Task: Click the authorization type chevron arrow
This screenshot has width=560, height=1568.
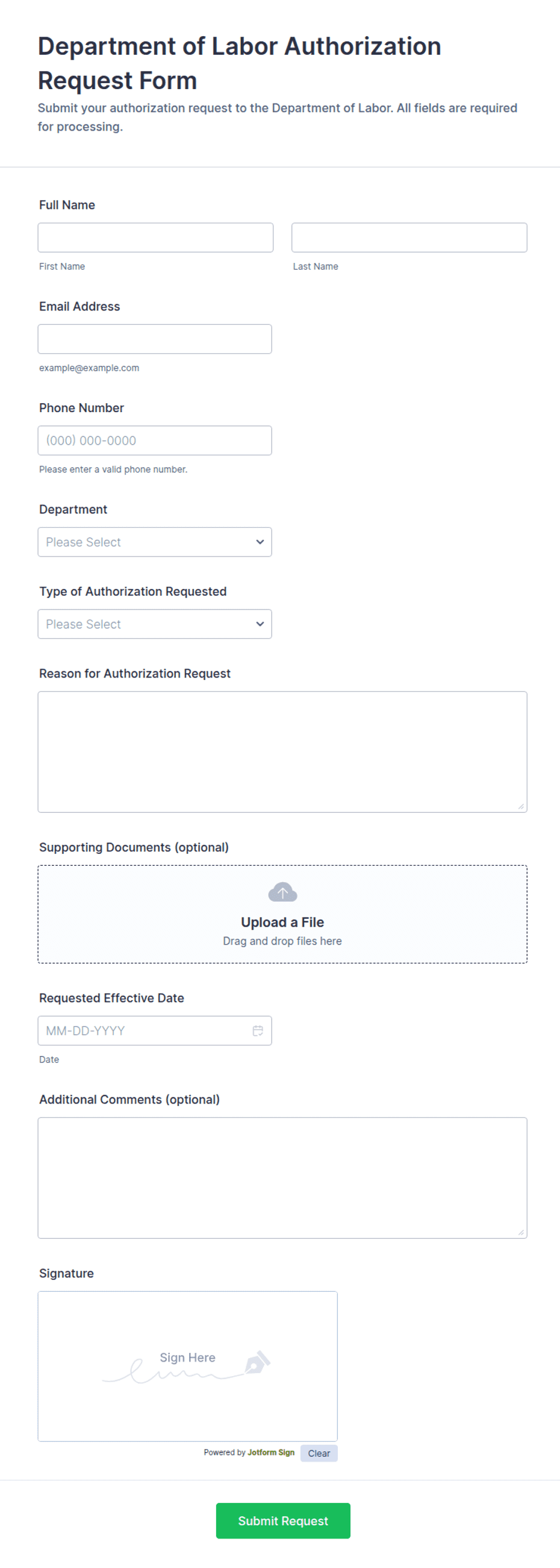Action: tap(260, 624)
